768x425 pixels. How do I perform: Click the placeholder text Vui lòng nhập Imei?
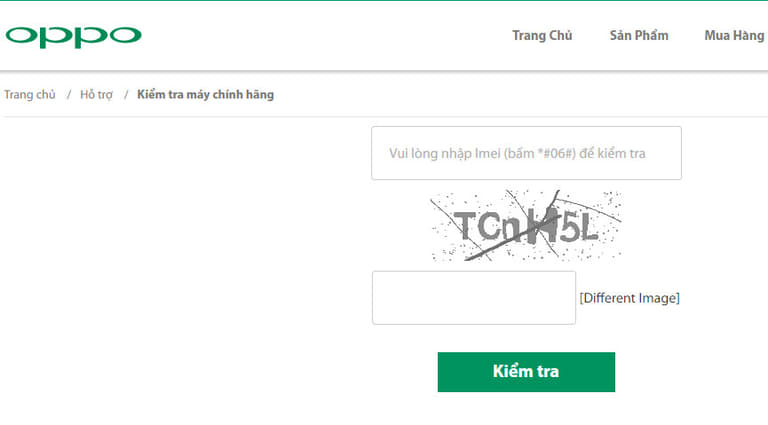tap(444, 153)
